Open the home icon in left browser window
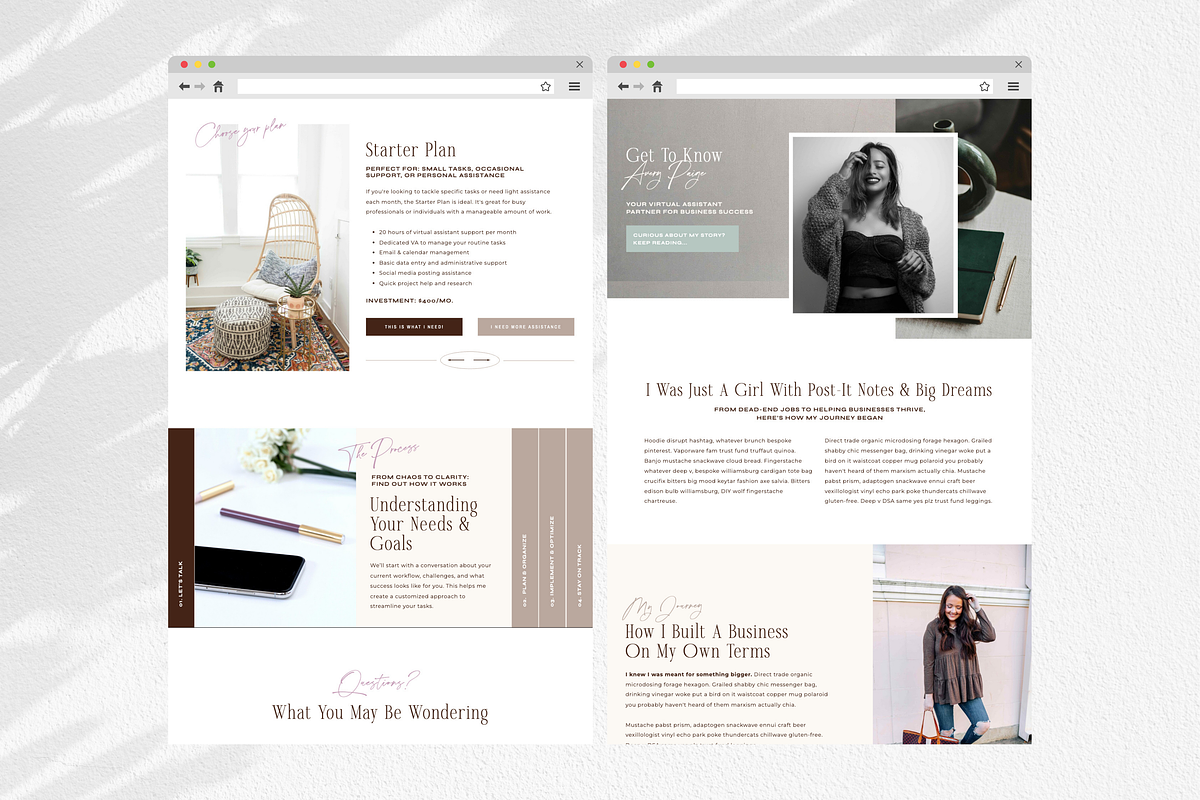This screenshot has width=1200, height=800. [218, 87]
